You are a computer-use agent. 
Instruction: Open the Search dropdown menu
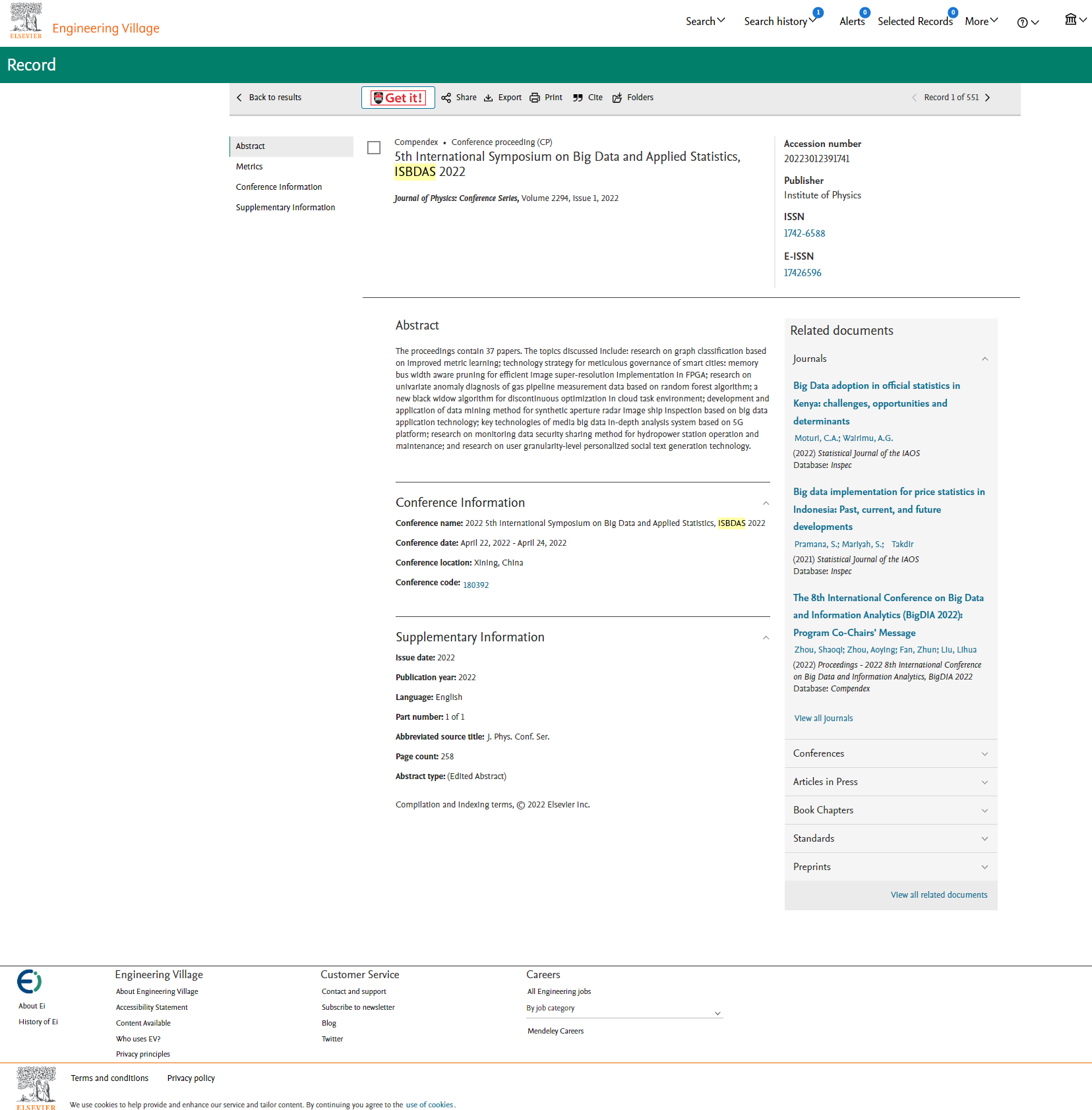click(705, 21)
